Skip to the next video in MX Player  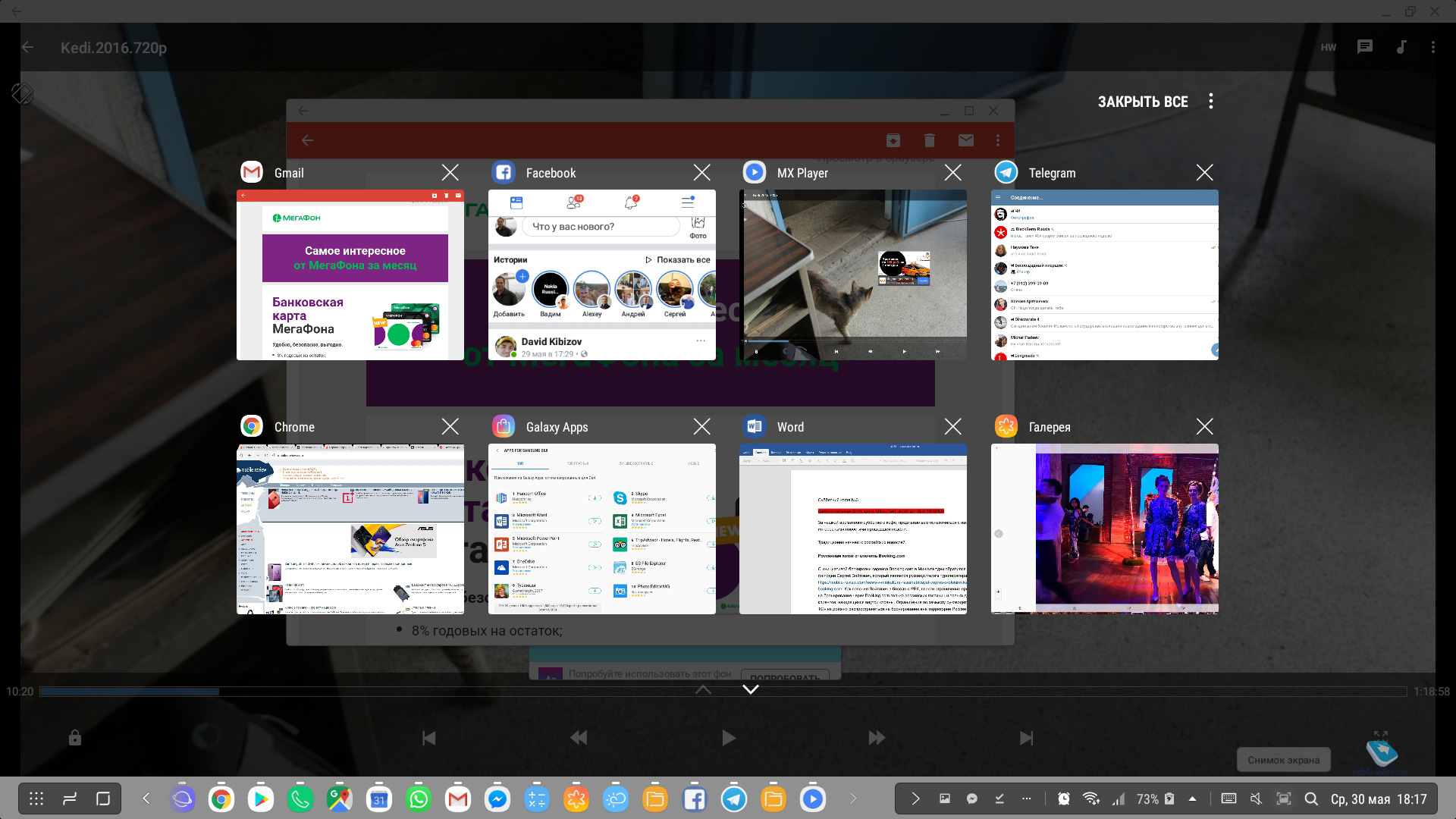pos(1026,738)
